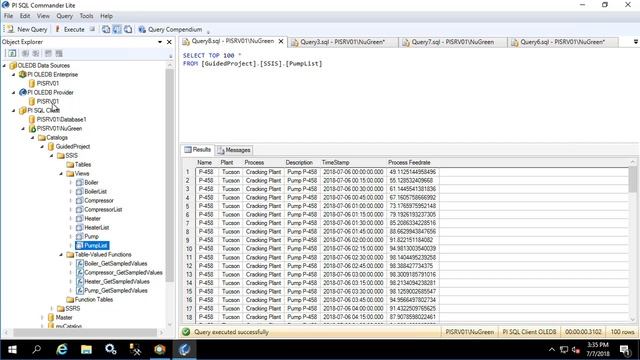Click the HeaterList view icon
Image resolution: width=640 pixels, height=360 pixels.
point(80,227)
